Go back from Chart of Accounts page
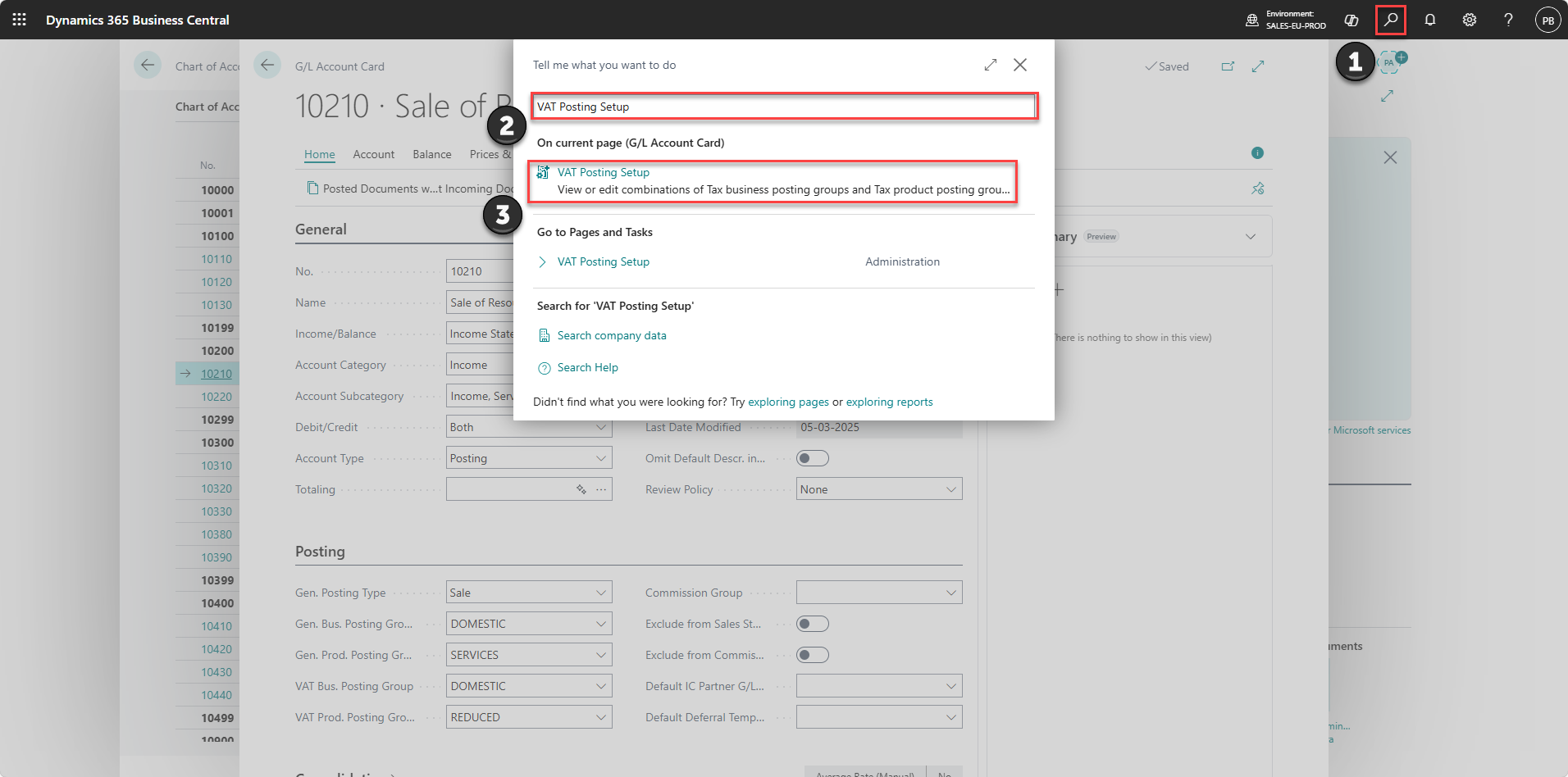Viewport: 1568px width, 777px height. [x=148, y=65]
